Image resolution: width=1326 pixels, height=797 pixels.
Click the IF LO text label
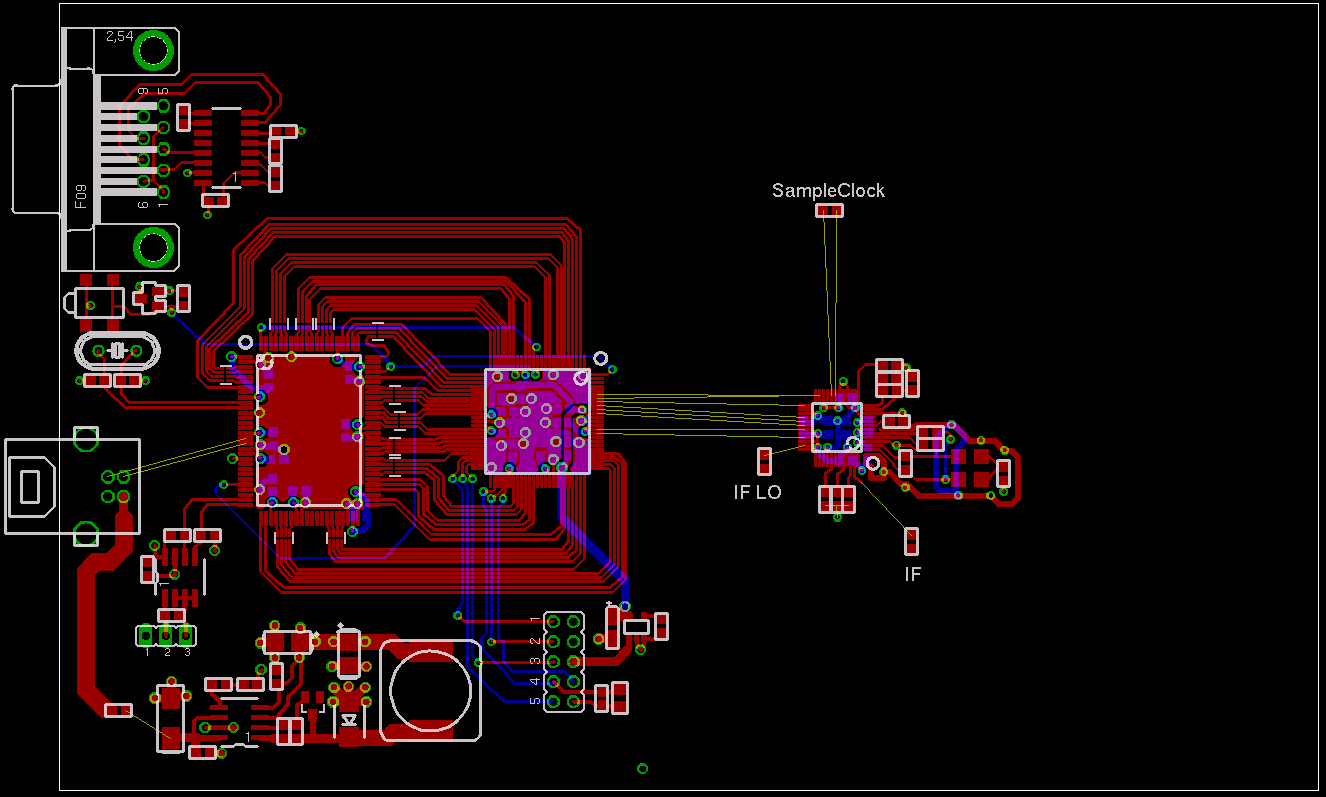757,492
